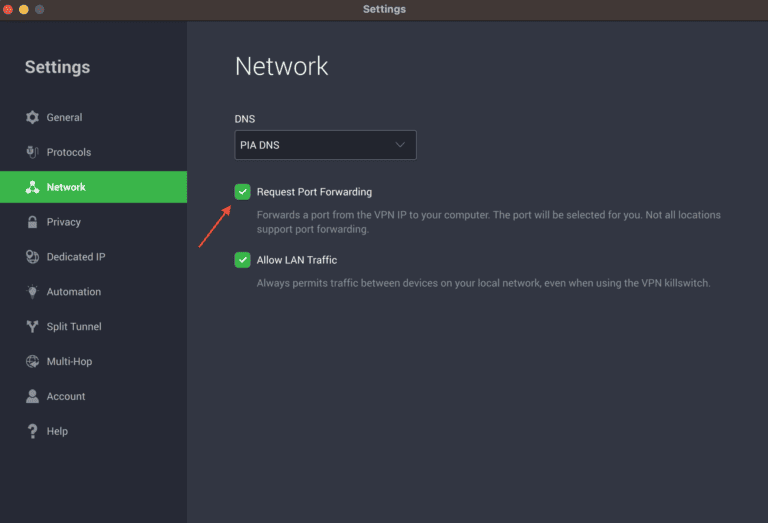This screenshot has width=768, height=523.
Task: Click the Help question mark icon
Action: (32, 431)
